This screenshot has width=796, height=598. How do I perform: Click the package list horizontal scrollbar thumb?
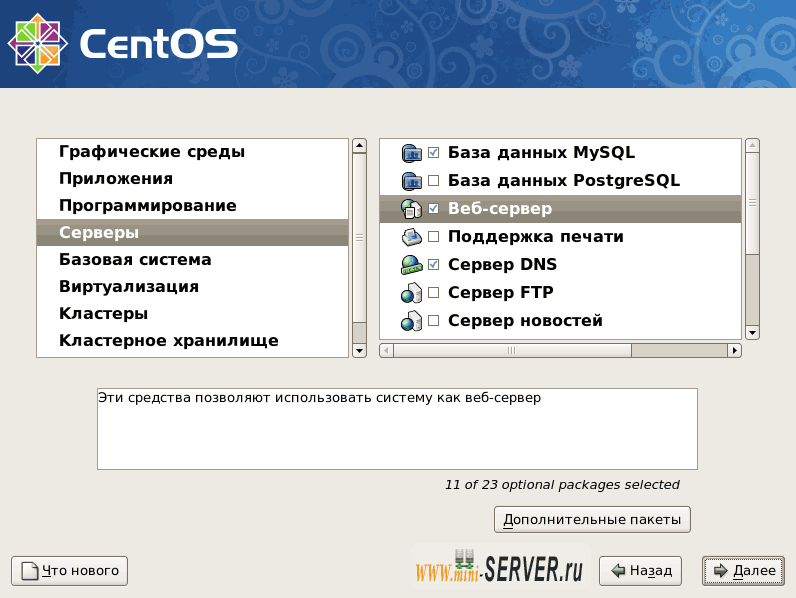tap(512, 350)
